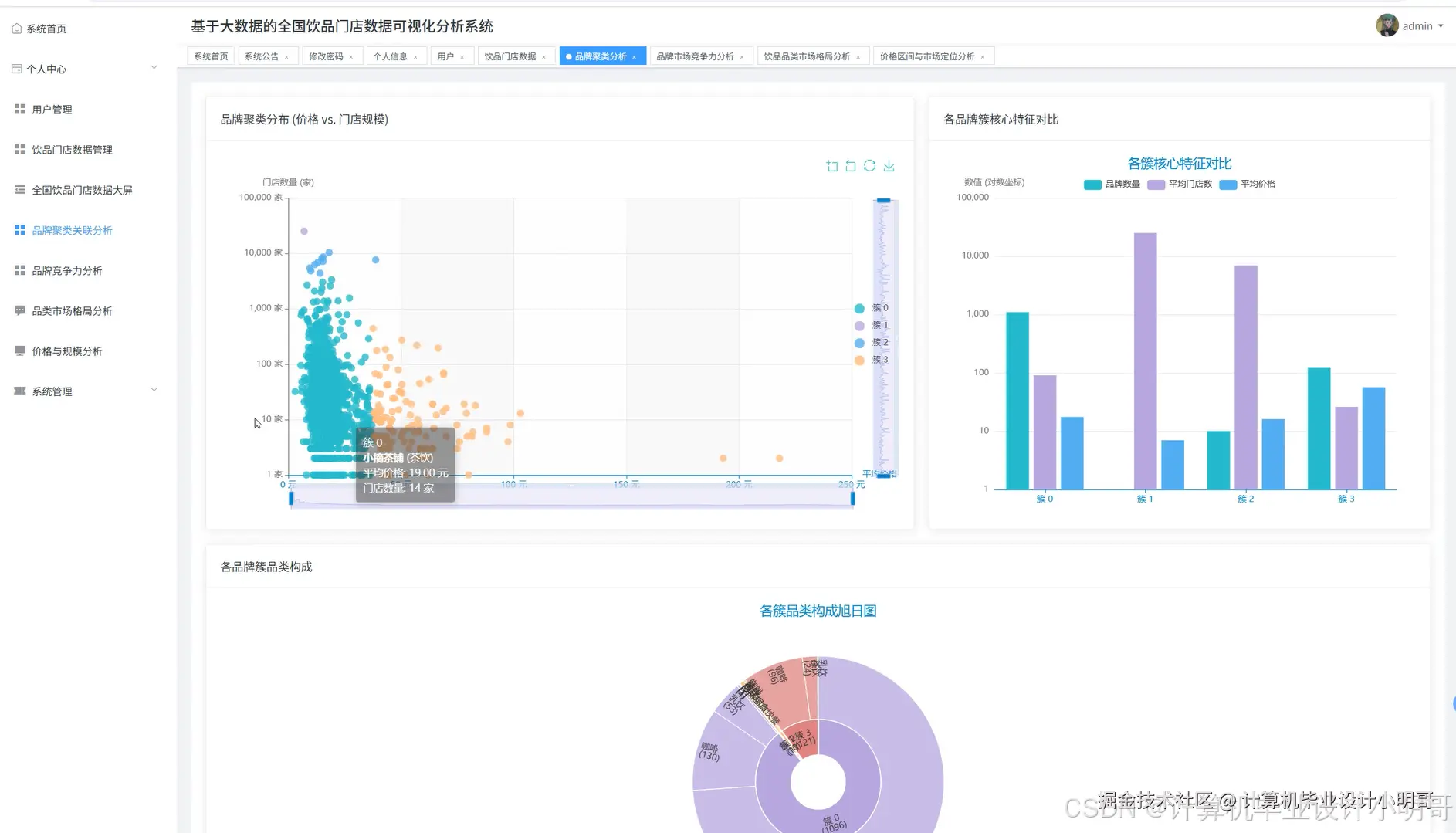The width and height of the screenshot is (1456, 833).
Task: Toggle 平均门店数 series in bar chart legend
Action: (x=1180, y=185)
